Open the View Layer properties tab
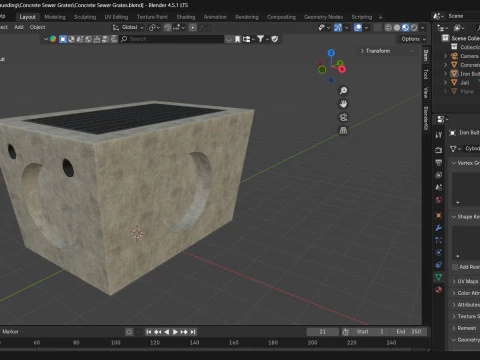 pos(439,175)
